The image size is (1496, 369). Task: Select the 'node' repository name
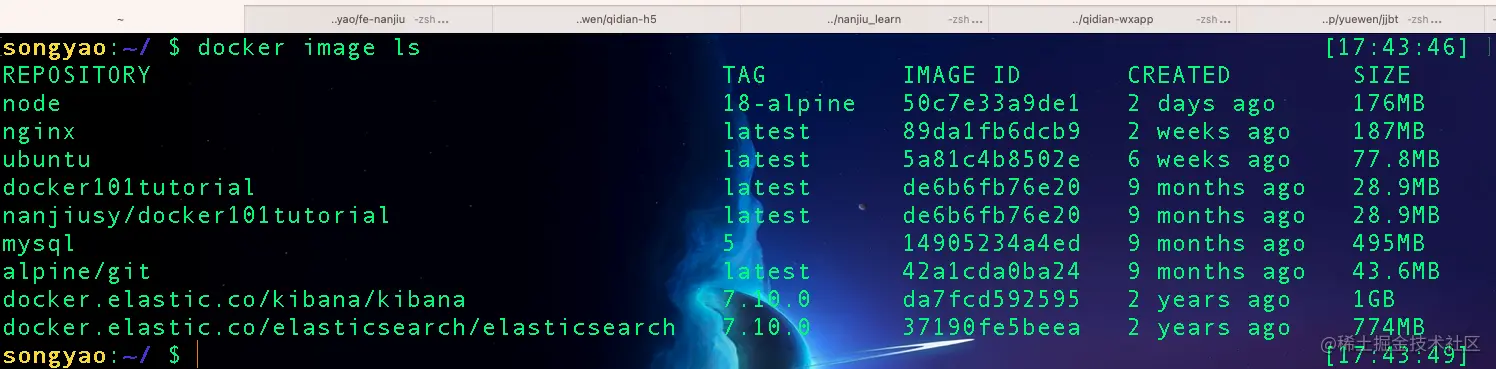pos(31,103)
